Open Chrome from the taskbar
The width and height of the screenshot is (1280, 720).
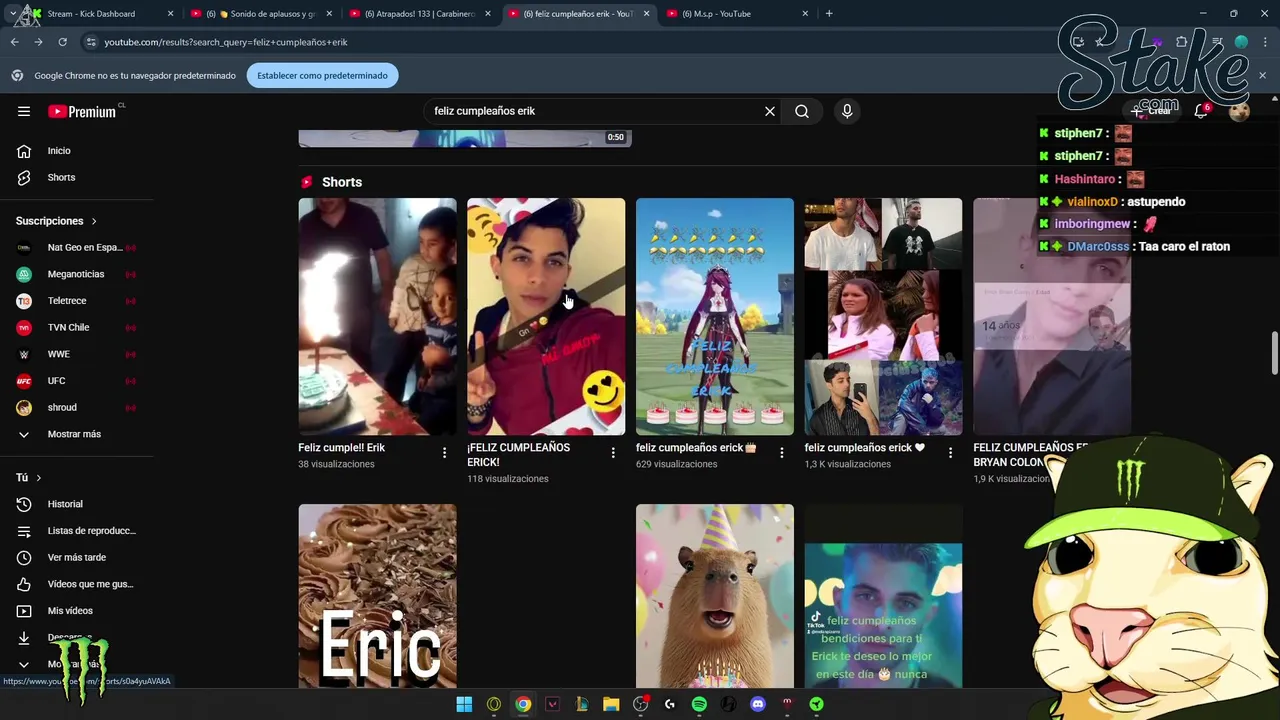tap(523, 704)
